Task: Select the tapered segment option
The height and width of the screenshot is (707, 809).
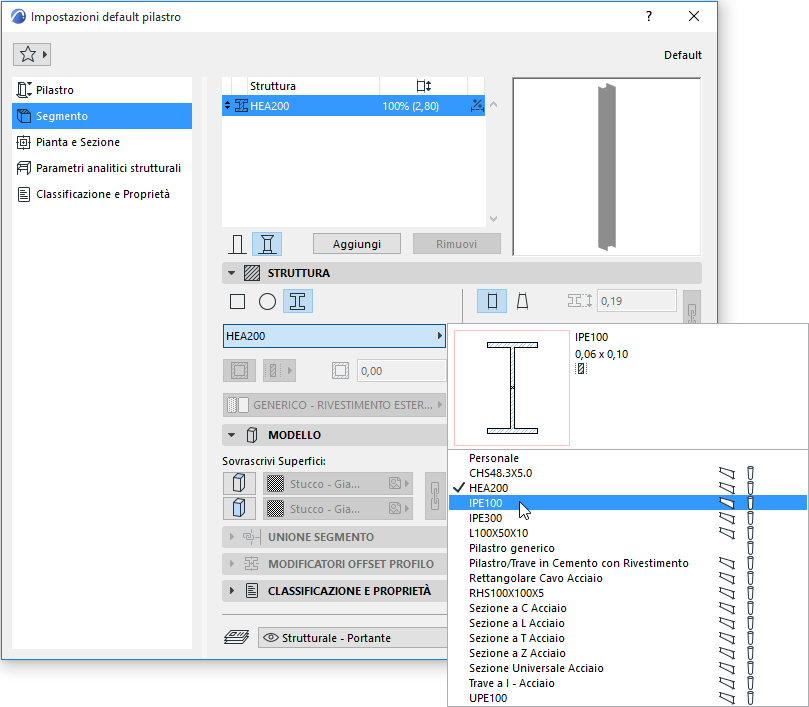Action: pyautogui.click(x=522, y=301)
